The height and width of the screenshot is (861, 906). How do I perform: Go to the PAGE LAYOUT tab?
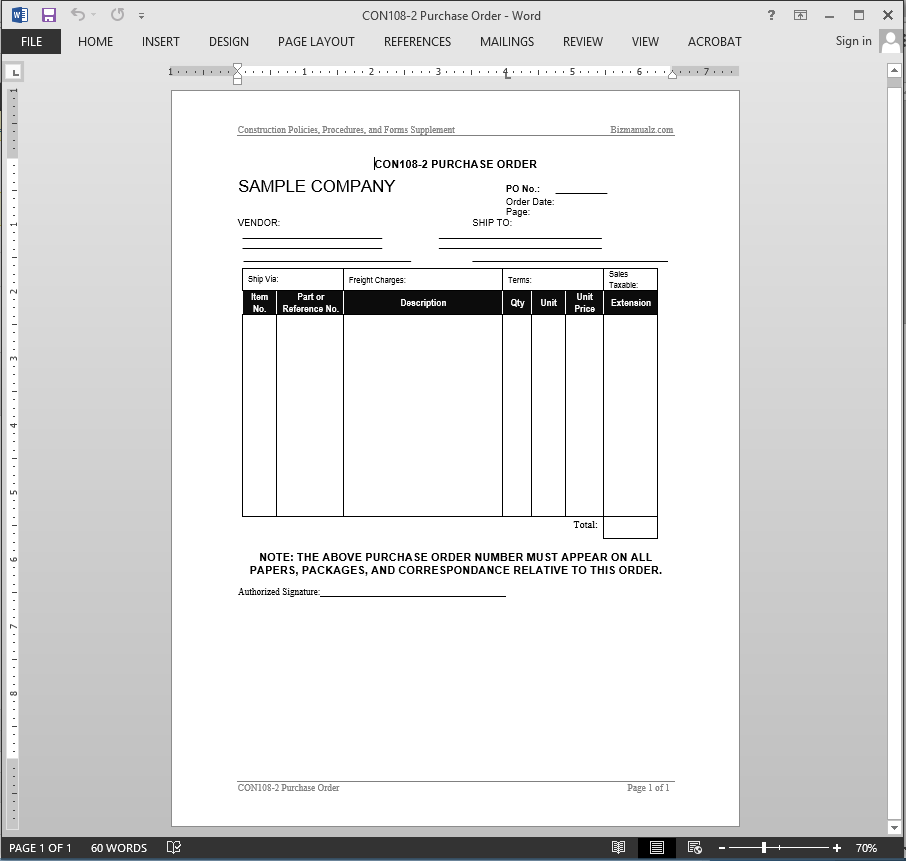pos(316,42)
